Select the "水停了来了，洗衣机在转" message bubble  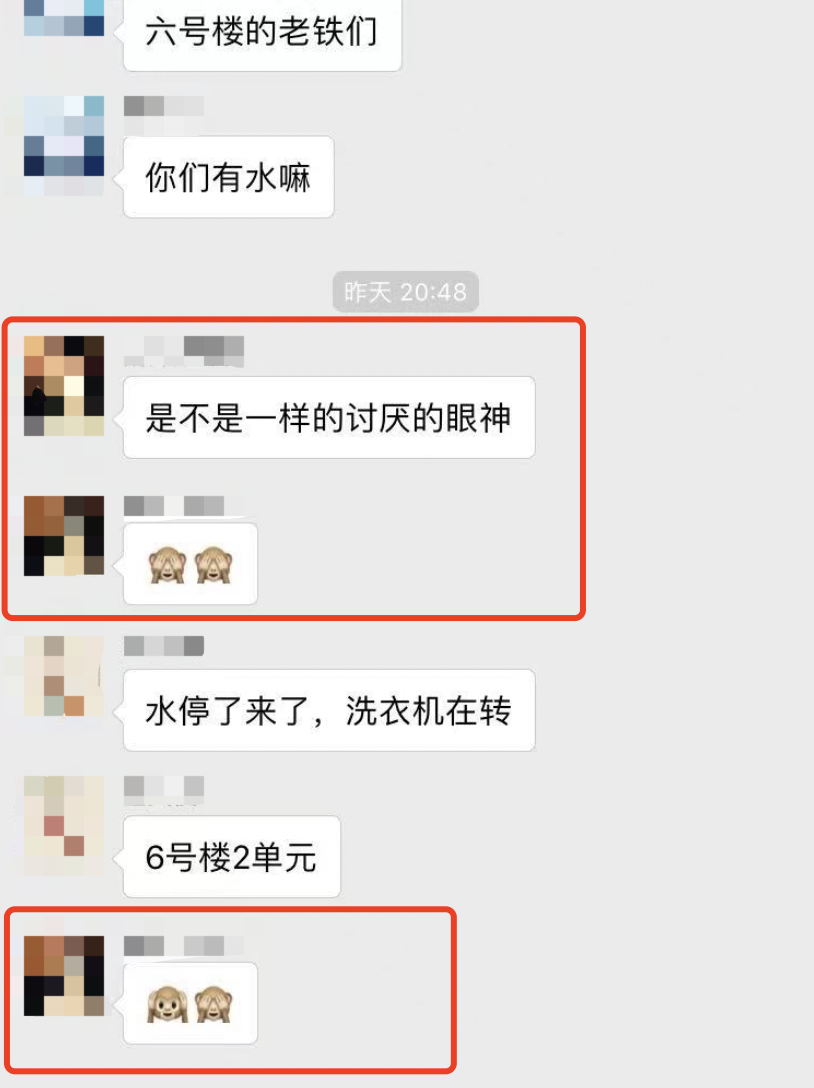(x=329, y=710)
